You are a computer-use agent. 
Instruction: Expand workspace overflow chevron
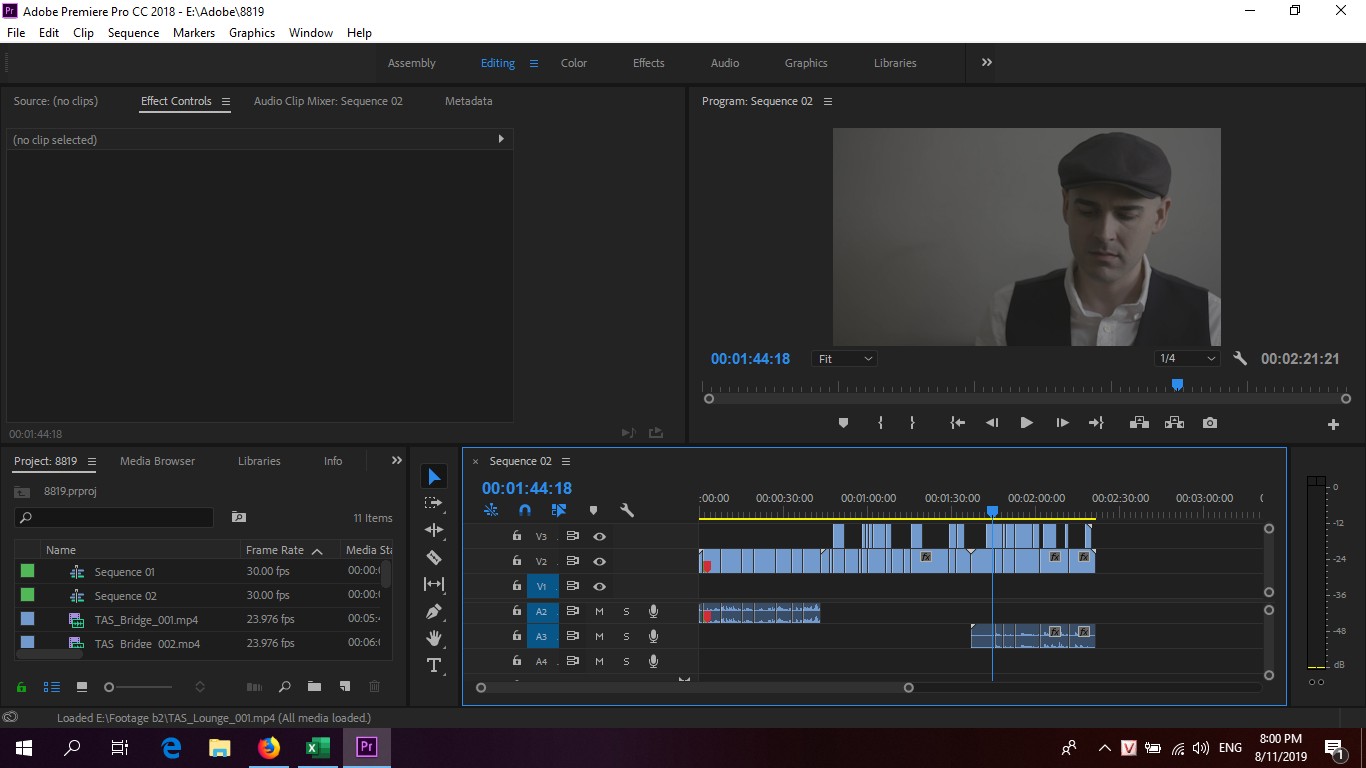click(x=987, y=62)
